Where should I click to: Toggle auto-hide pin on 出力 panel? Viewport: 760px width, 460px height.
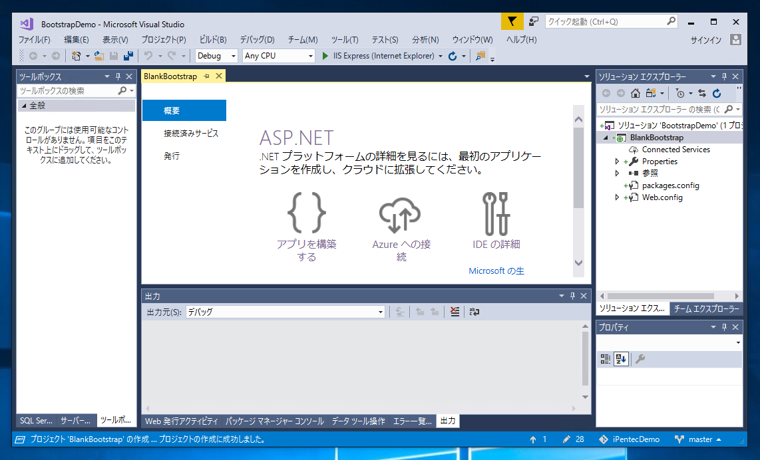coord(572,296)
